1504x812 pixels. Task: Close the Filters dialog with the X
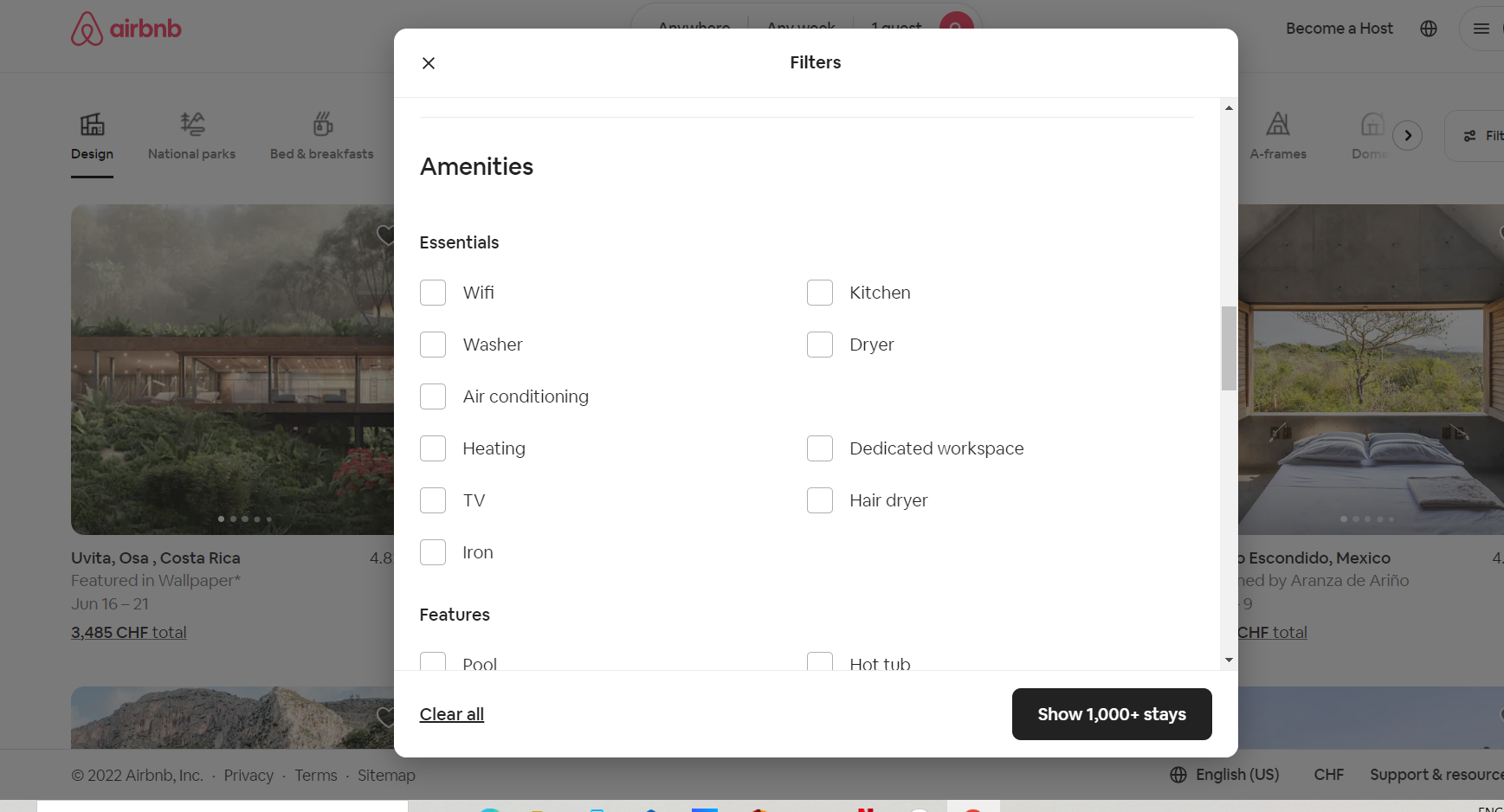[x=429, y=63]
